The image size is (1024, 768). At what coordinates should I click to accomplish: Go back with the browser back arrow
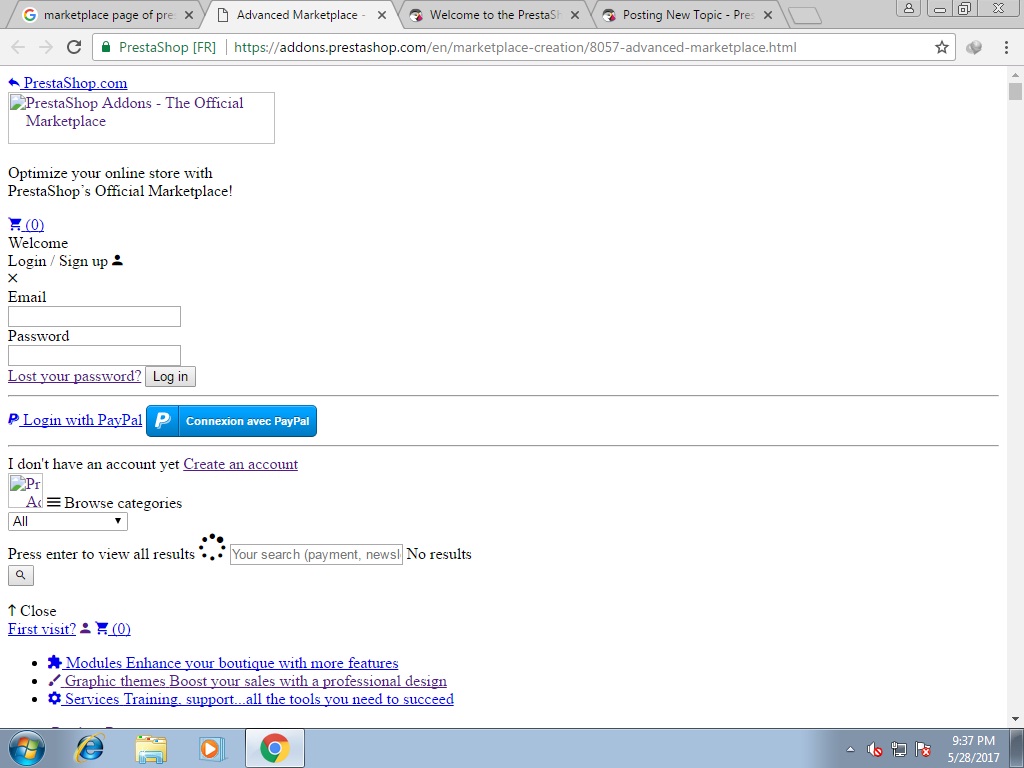[18, 47]
